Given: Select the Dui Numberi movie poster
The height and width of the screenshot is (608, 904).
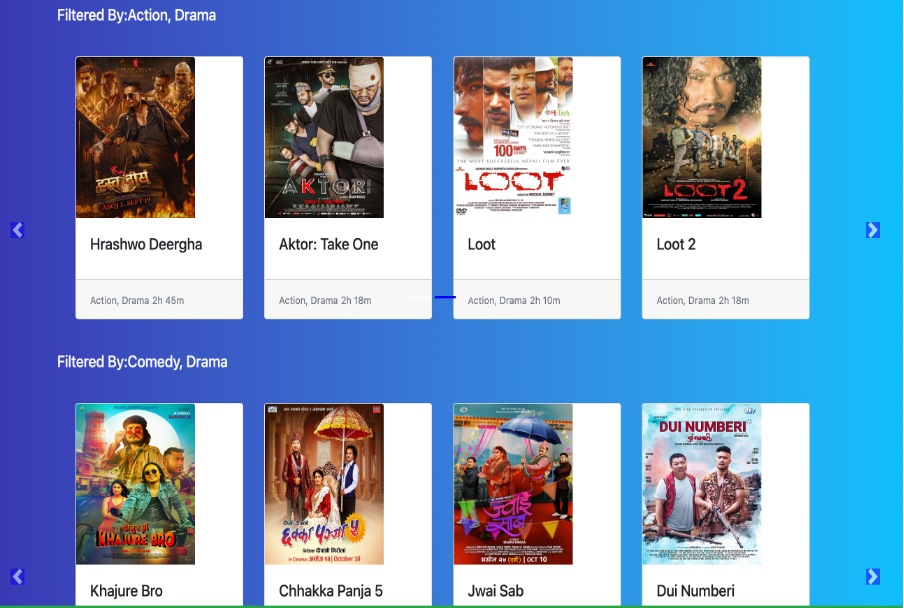Looking at the screenshot, I should pyautogui.click(x=702, y=484).
